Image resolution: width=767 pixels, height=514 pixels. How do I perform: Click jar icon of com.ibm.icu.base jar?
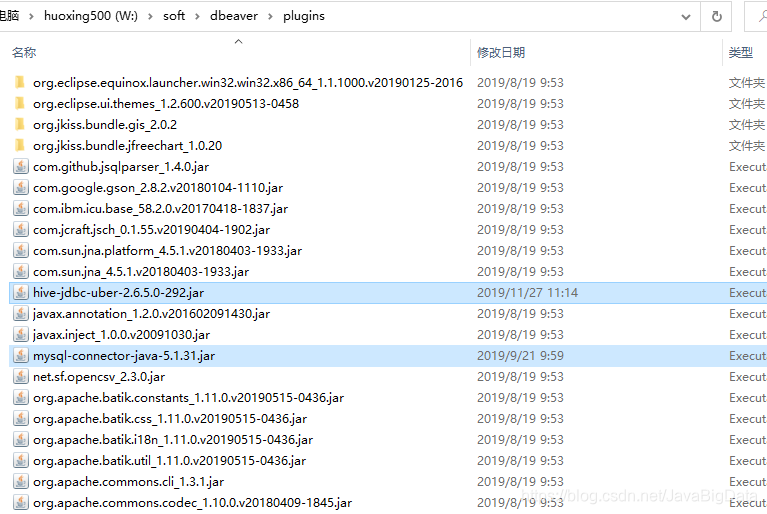[x=21, y=209]
